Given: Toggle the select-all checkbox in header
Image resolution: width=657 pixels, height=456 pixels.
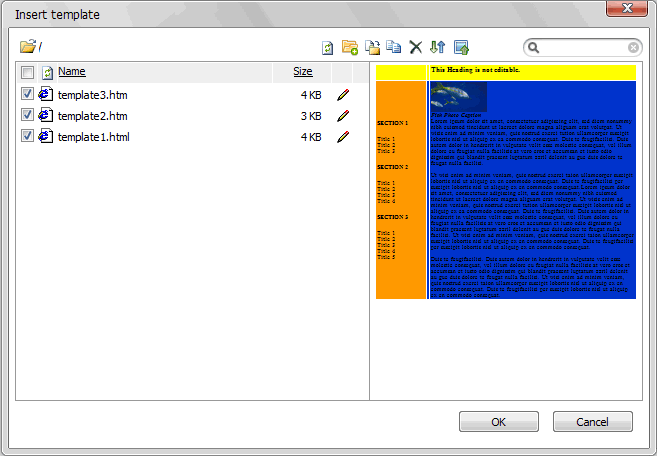Looking at the screenshot, I should point(27,72).
